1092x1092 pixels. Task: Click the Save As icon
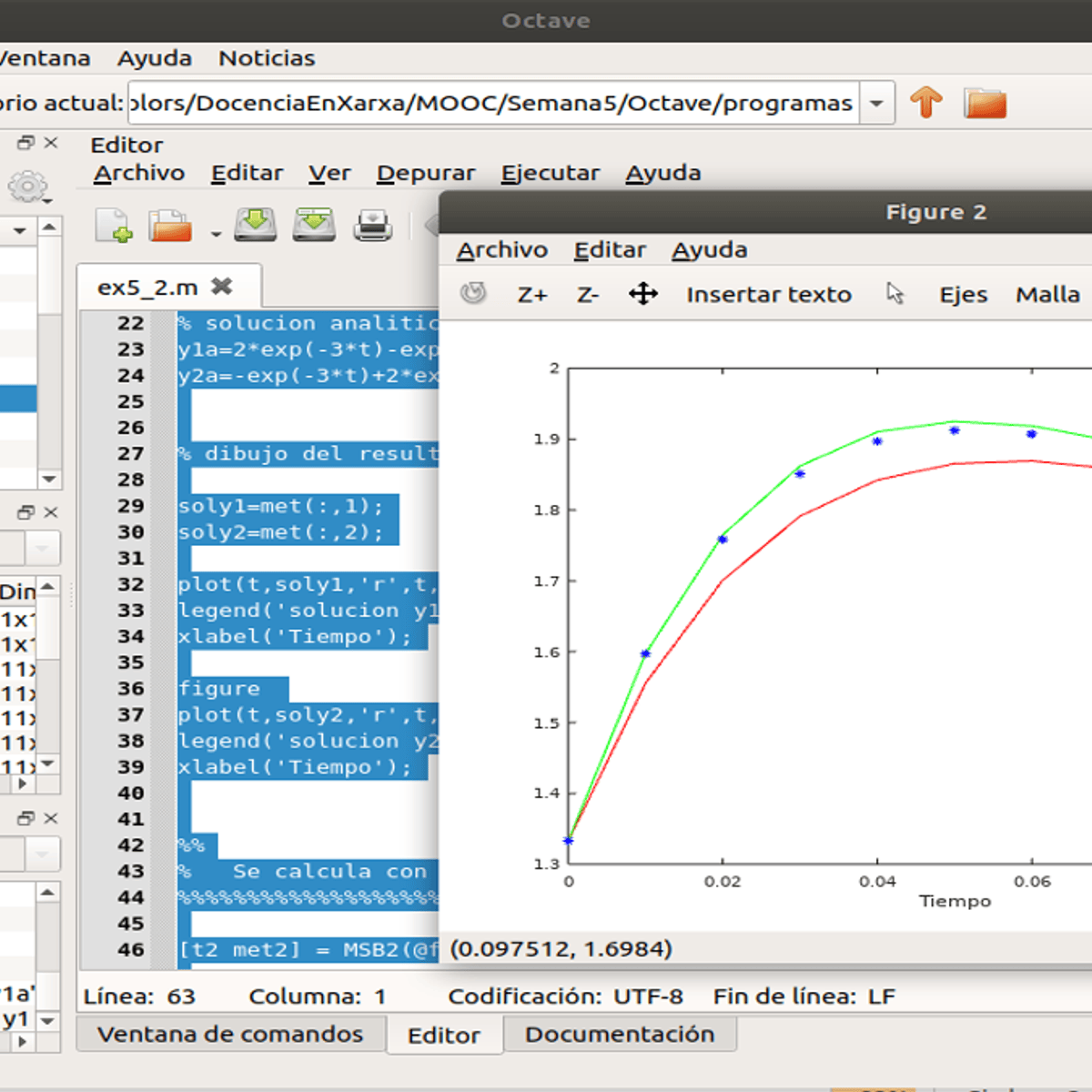tap(314, 224)
